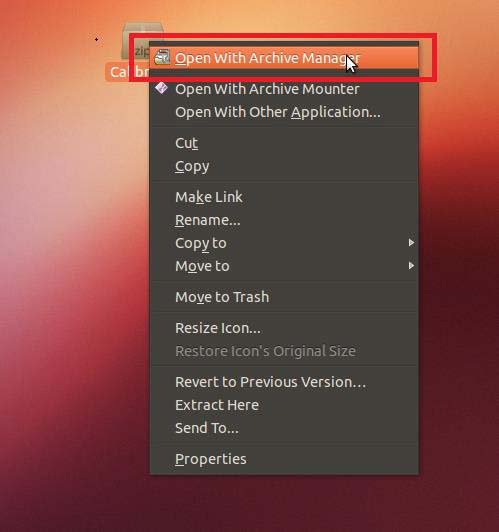Click the Archive Mounter diamond icon
Image resolution: width=499 pixels, height=532 pixels.
pyautogui.click(x=161, y=88)
